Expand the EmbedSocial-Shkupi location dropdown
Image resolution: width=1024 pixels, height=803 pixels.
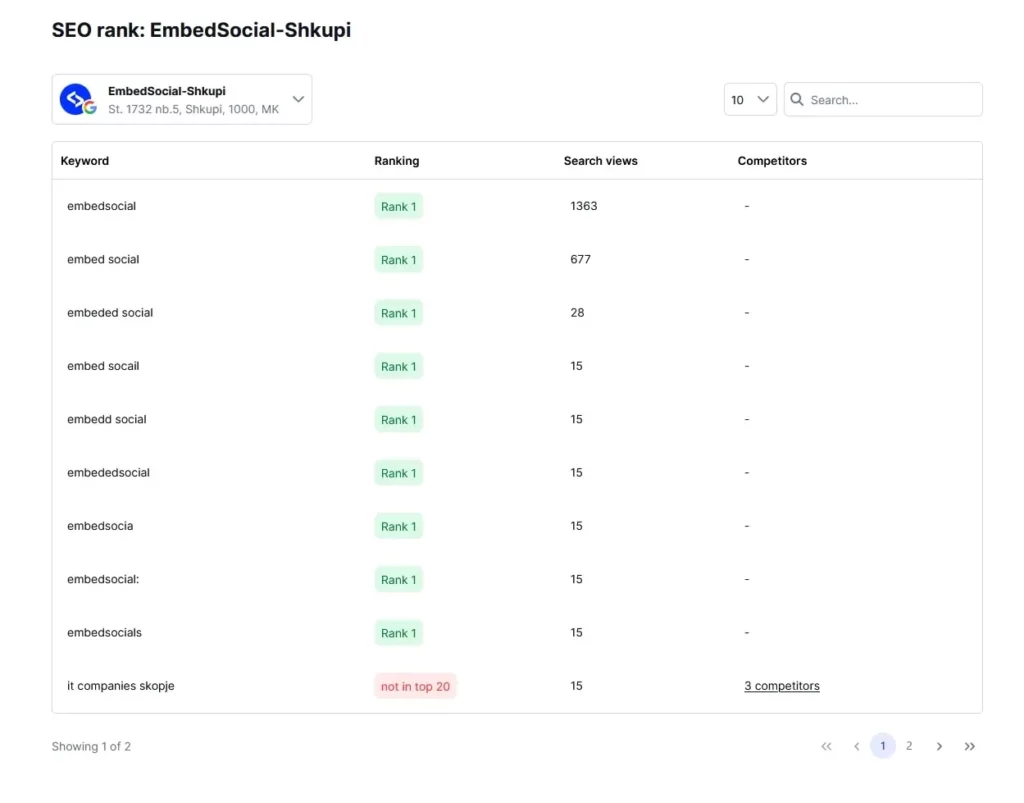[x=298, y=99]
